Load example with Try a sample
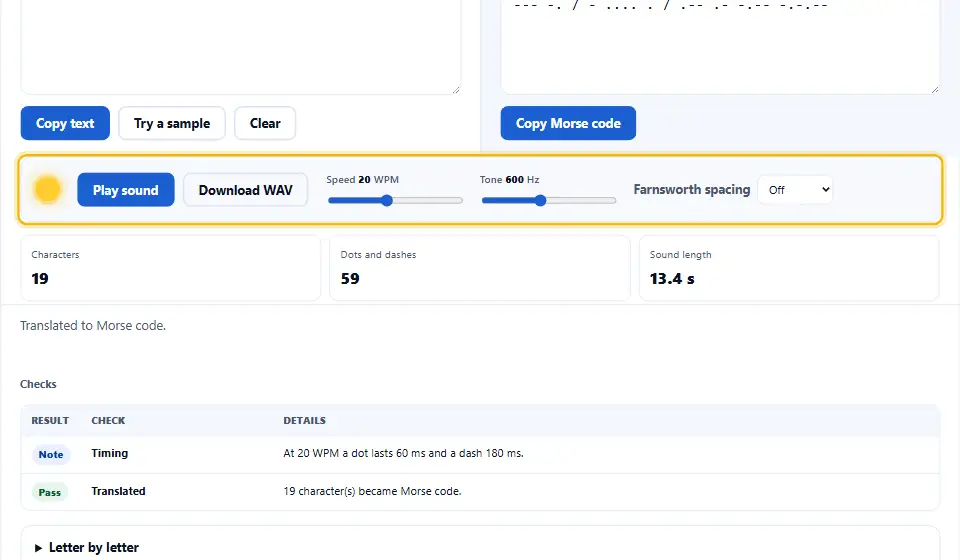Viewport: 960px width, 560px height. click(x=172, y=123)
